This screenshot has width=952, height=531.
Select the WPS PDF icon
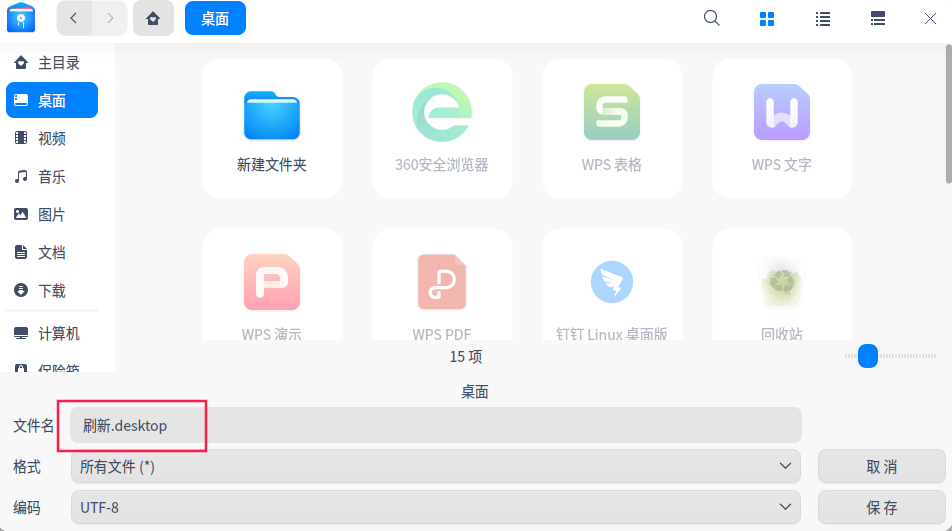442,282
